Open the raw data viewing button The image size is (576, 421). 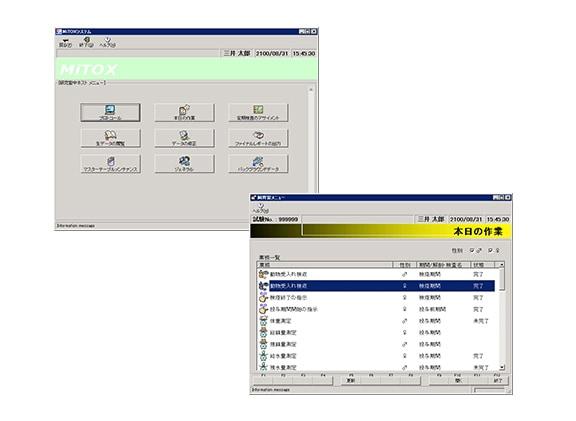coord(110,138)
